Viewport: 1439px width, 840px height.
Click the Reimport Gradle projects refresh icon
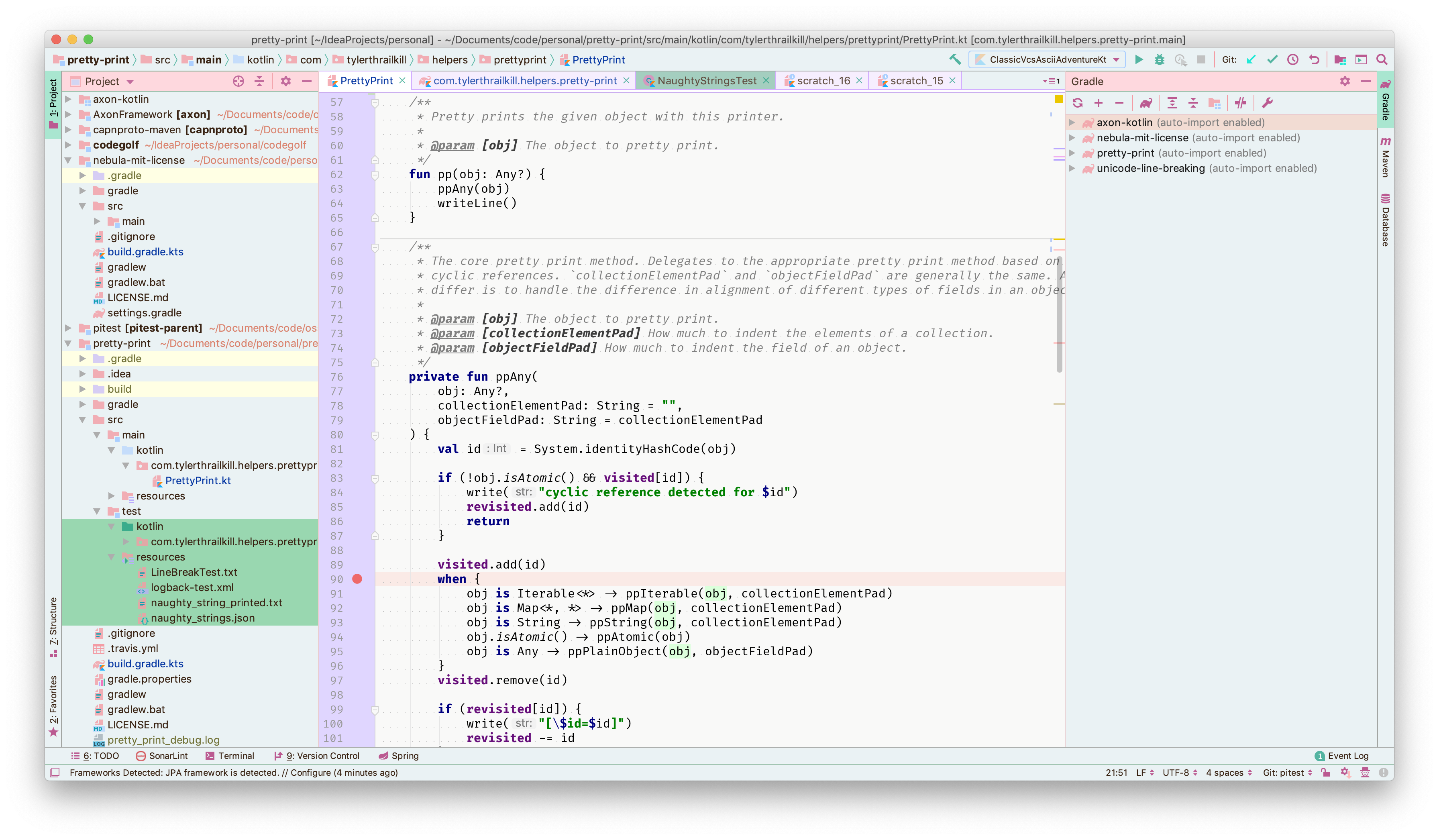click(1078, 103)
